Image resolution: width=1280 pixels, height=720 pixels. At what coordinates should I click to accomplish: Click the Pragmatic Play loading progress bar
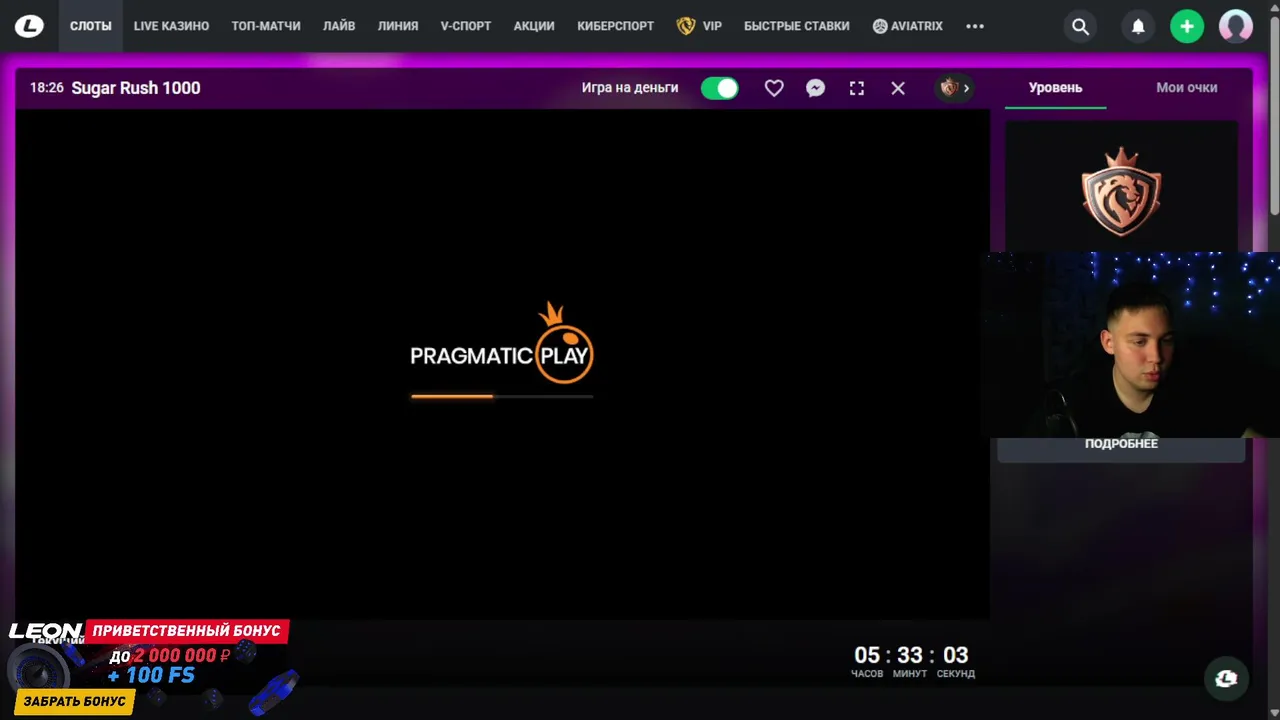click(x=502, y=396)
